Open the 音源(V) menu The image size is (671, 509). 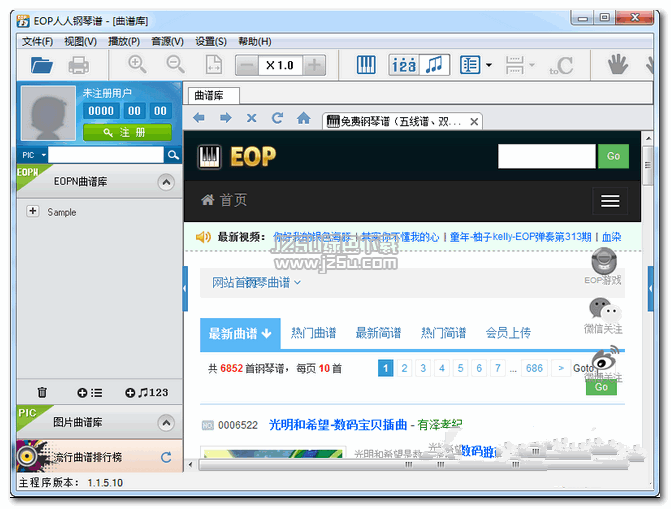167,42
